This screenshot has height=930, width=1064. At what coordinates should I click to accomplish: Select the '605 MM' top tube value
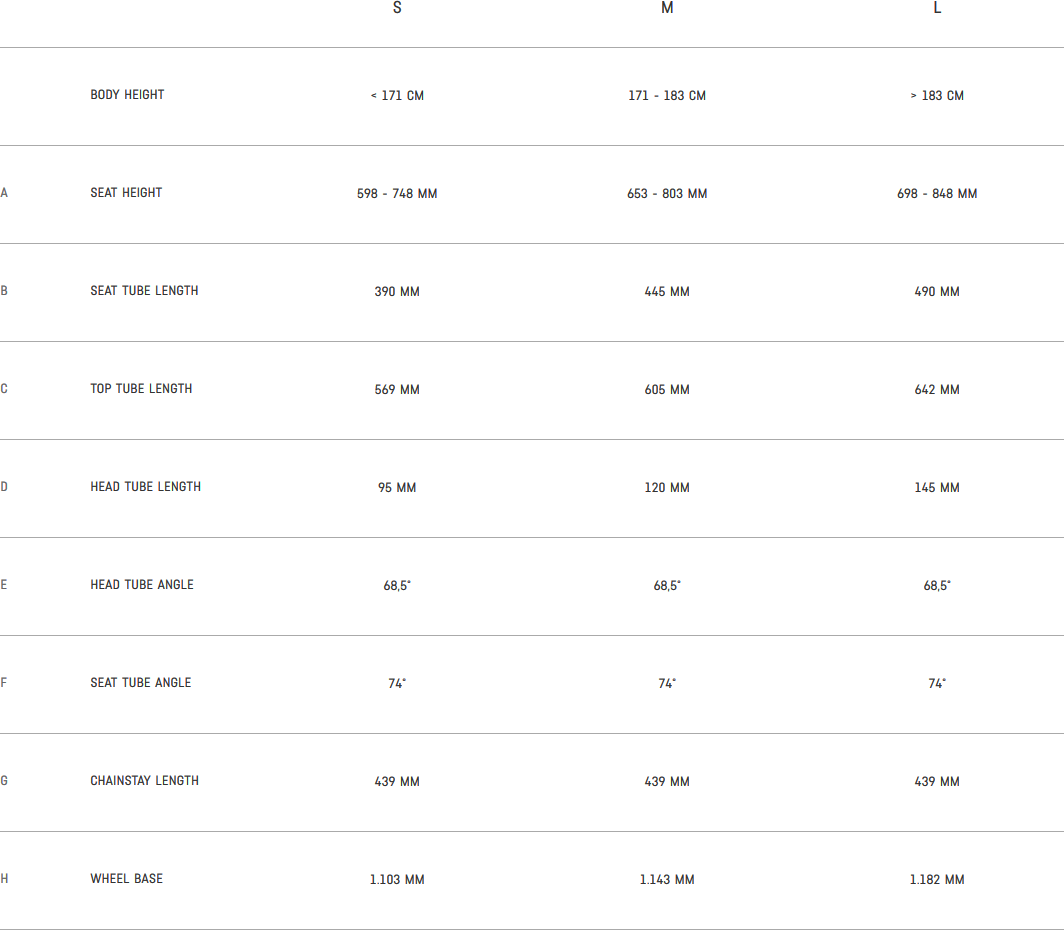(x=667, y=390)
